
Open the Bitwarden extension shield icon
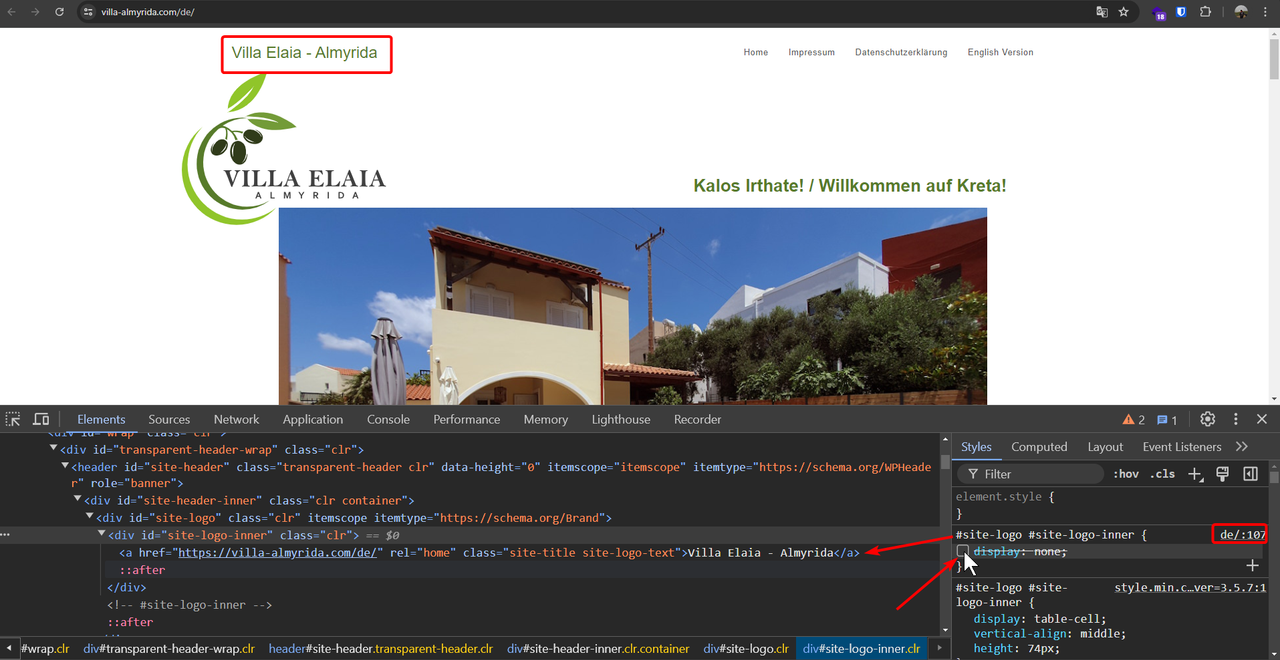pos(1181,12)
